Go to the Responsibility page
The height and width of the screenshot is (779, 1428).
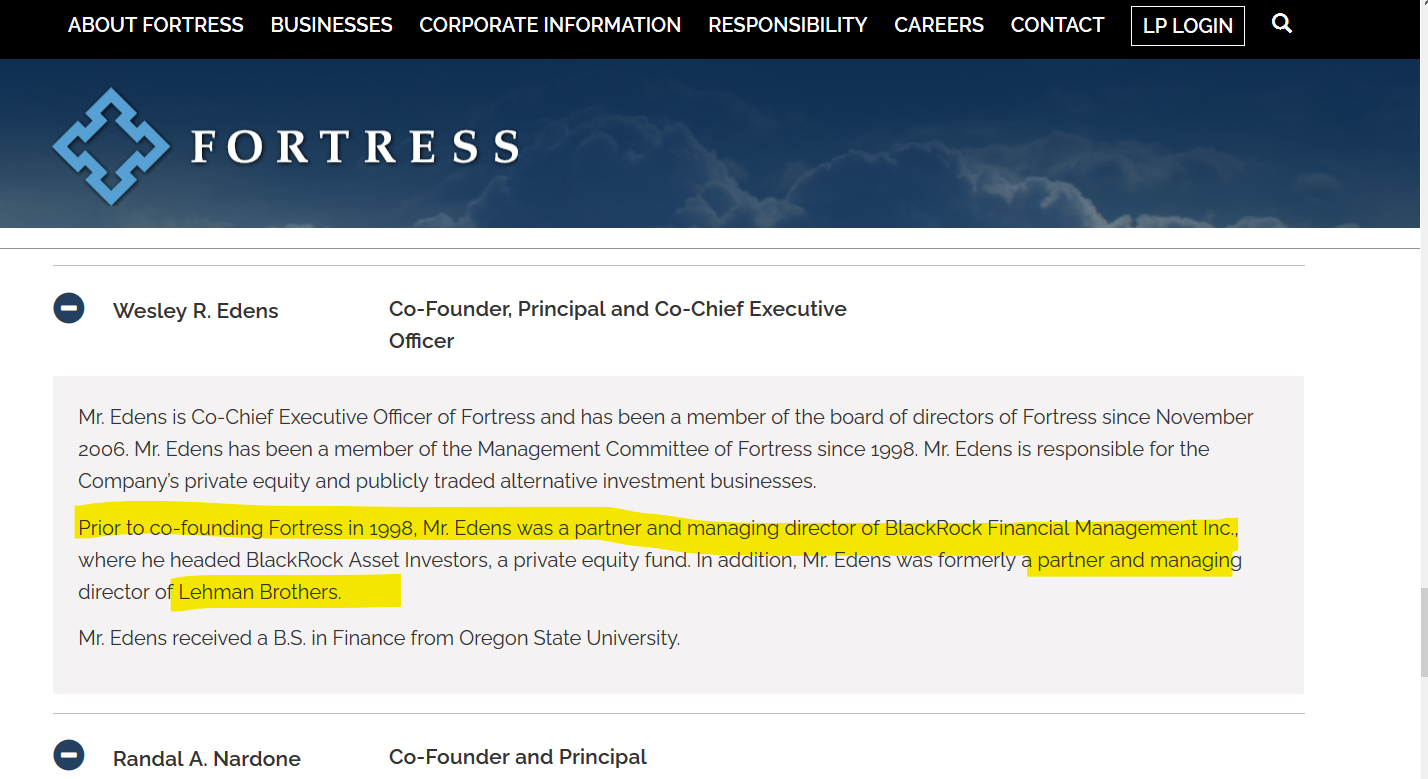tap(788, 25)
